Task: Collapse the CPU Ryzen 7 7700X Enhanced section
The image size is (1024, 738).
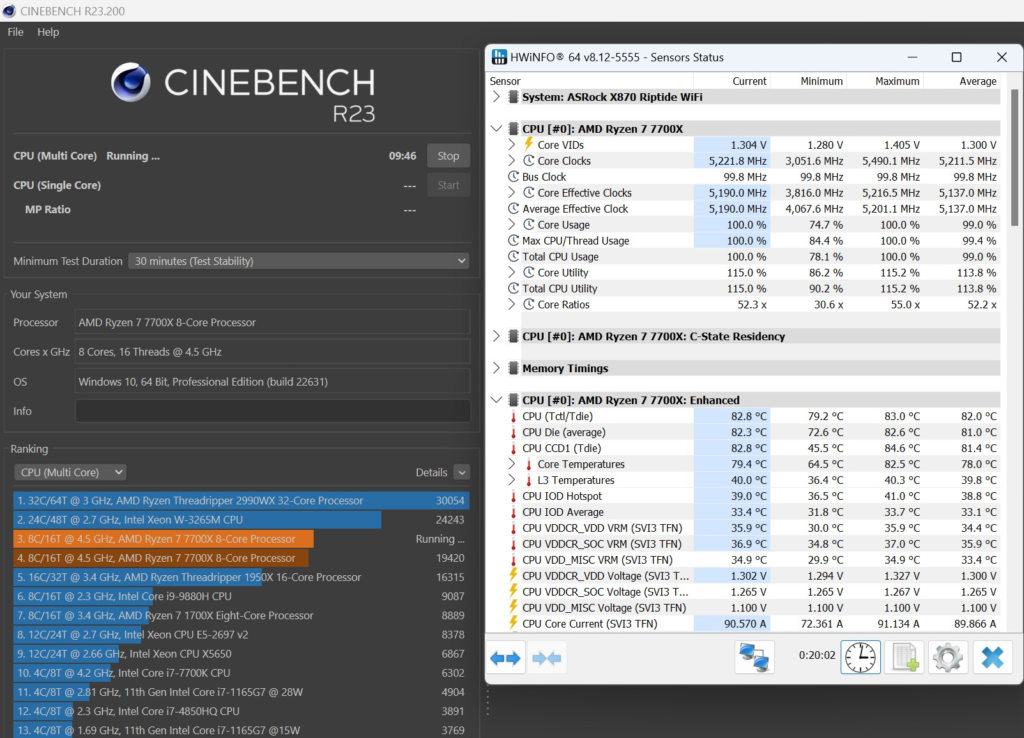Action: (x=497, y=400)
